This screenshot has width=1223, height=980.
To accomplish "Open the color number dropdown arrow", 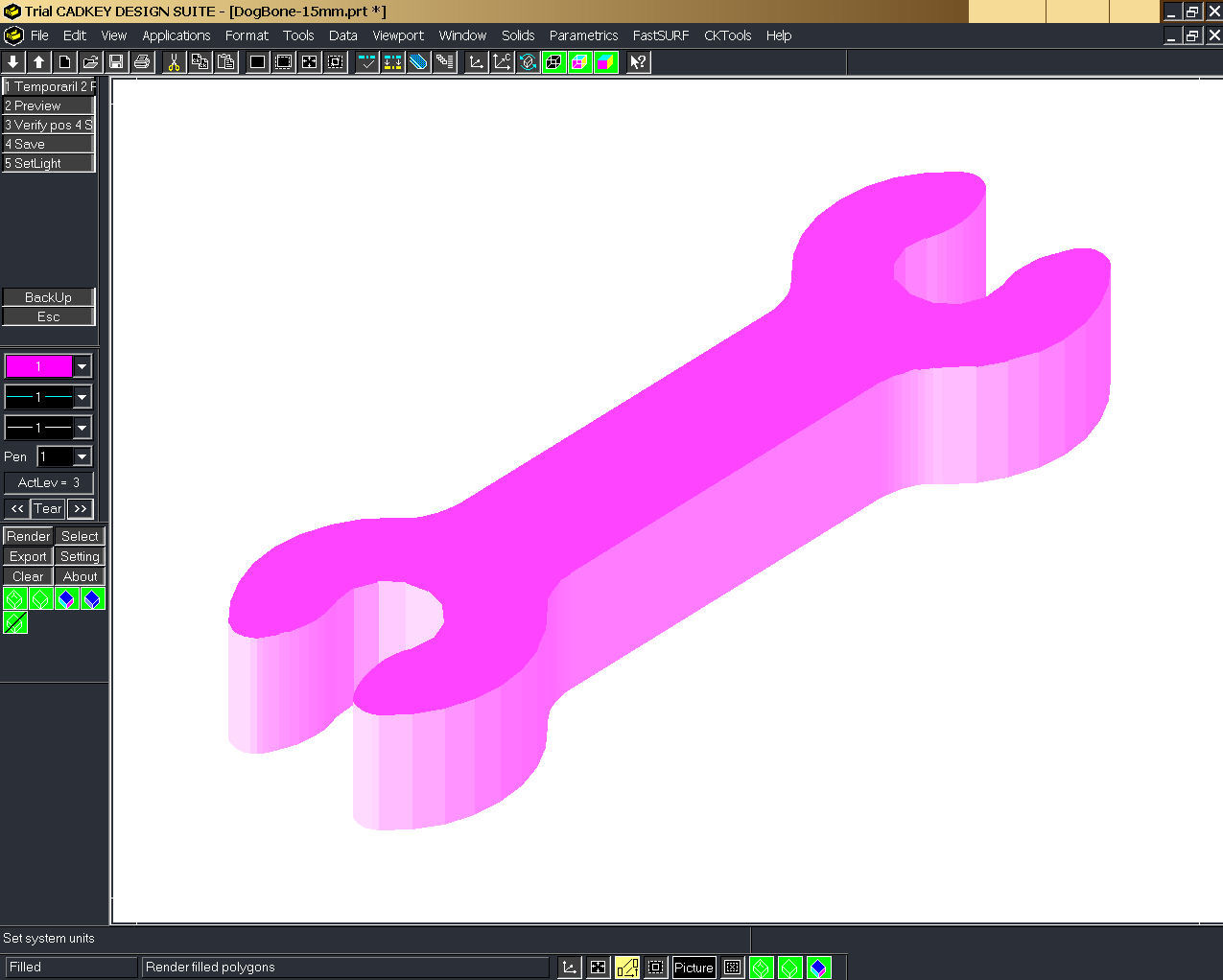I will (82, 366).
